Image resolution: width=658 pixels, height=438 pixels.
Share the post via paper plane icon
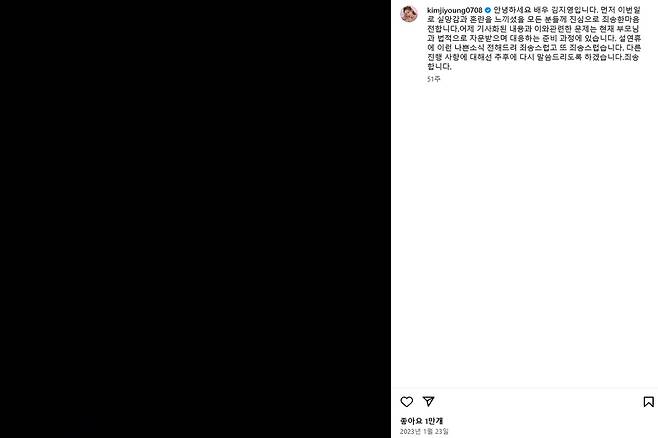click(x=428, y=401)
